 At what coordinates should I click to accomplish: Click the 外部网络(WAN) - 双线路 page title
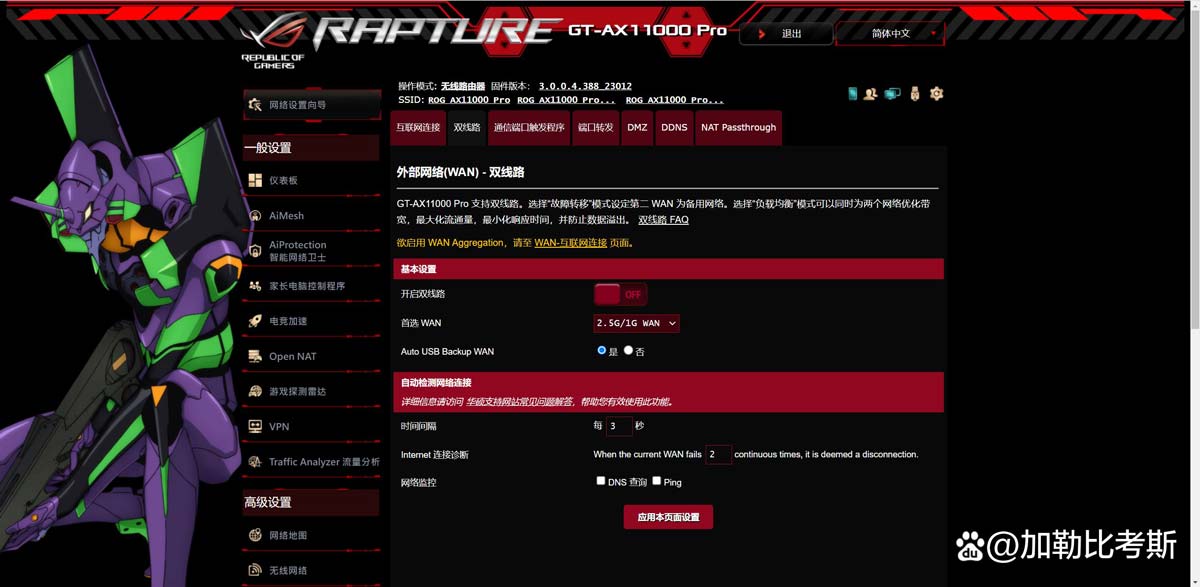[x=461, y=172]
